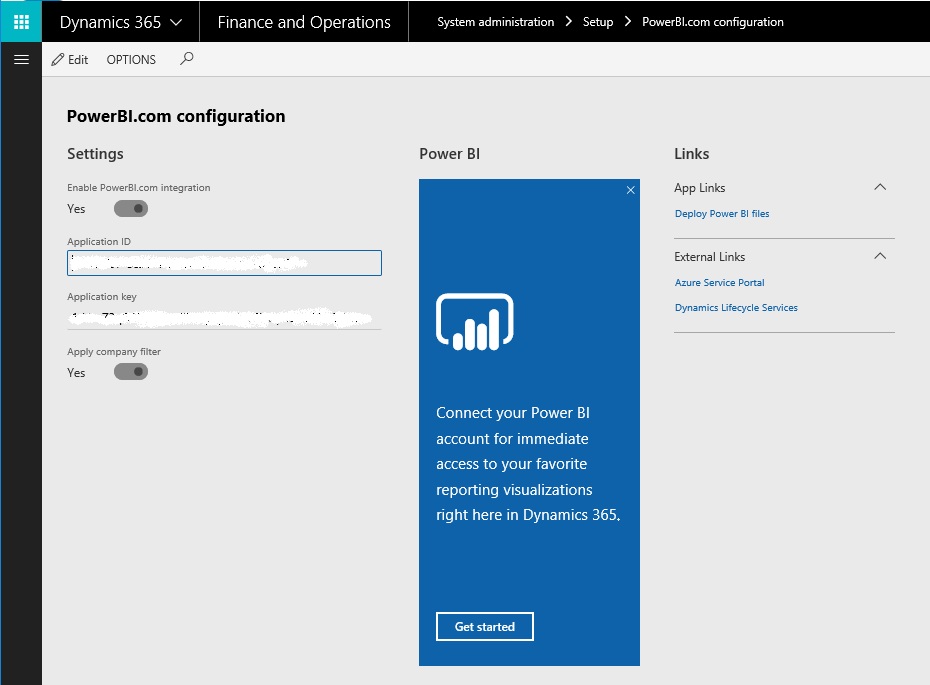Screen dimensions: 930x685
Task: Click the Get started button
Action: coord(485,626)
